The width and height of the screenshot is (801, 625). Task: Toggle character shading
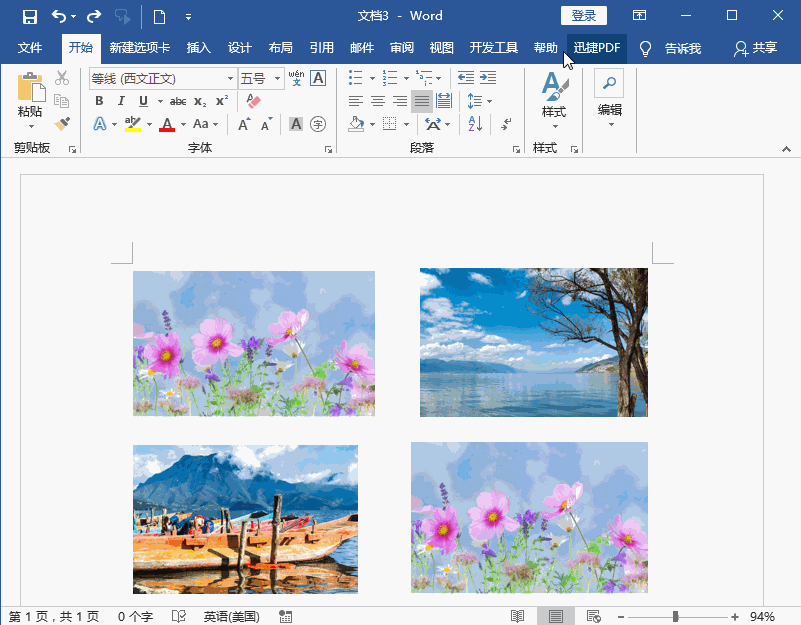click(x=296, y=124)
